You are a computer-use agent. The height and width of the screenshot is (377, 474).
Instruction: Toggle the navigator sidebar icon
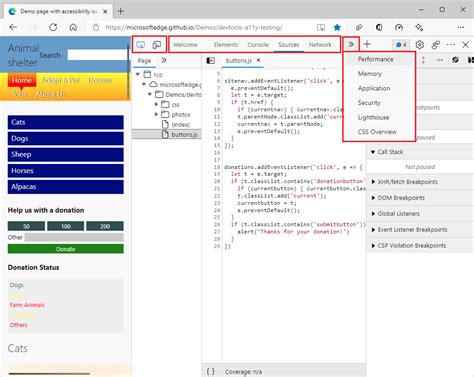[x=211, y=60]
